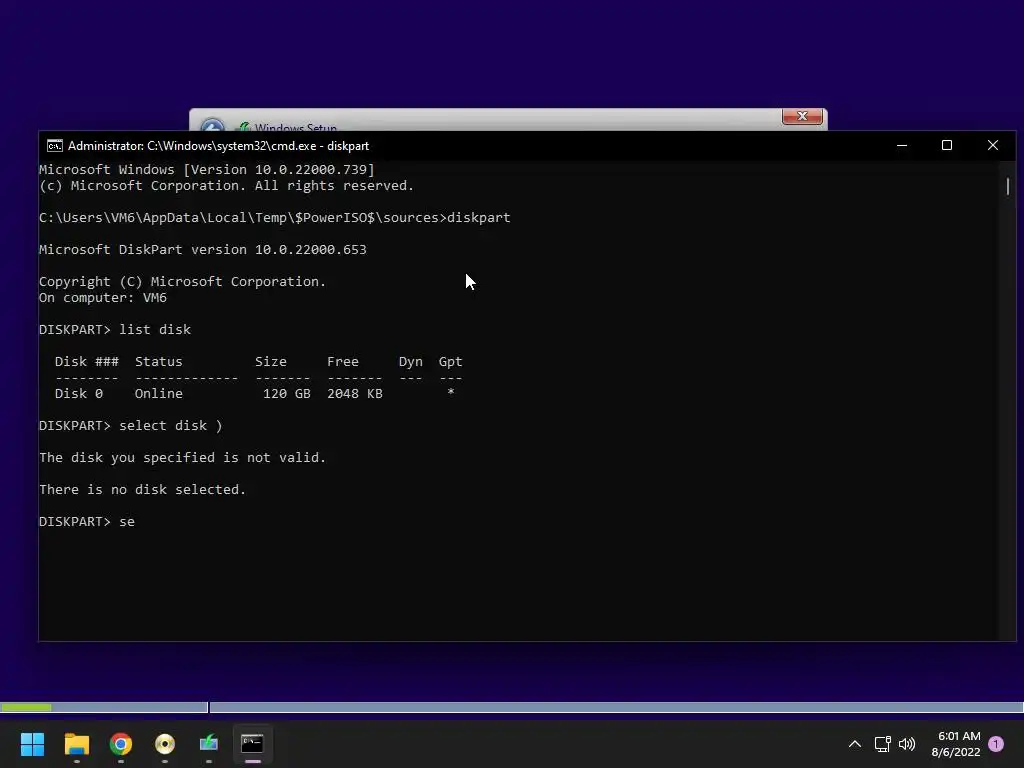Open the network status tray icon

point(882,744)
